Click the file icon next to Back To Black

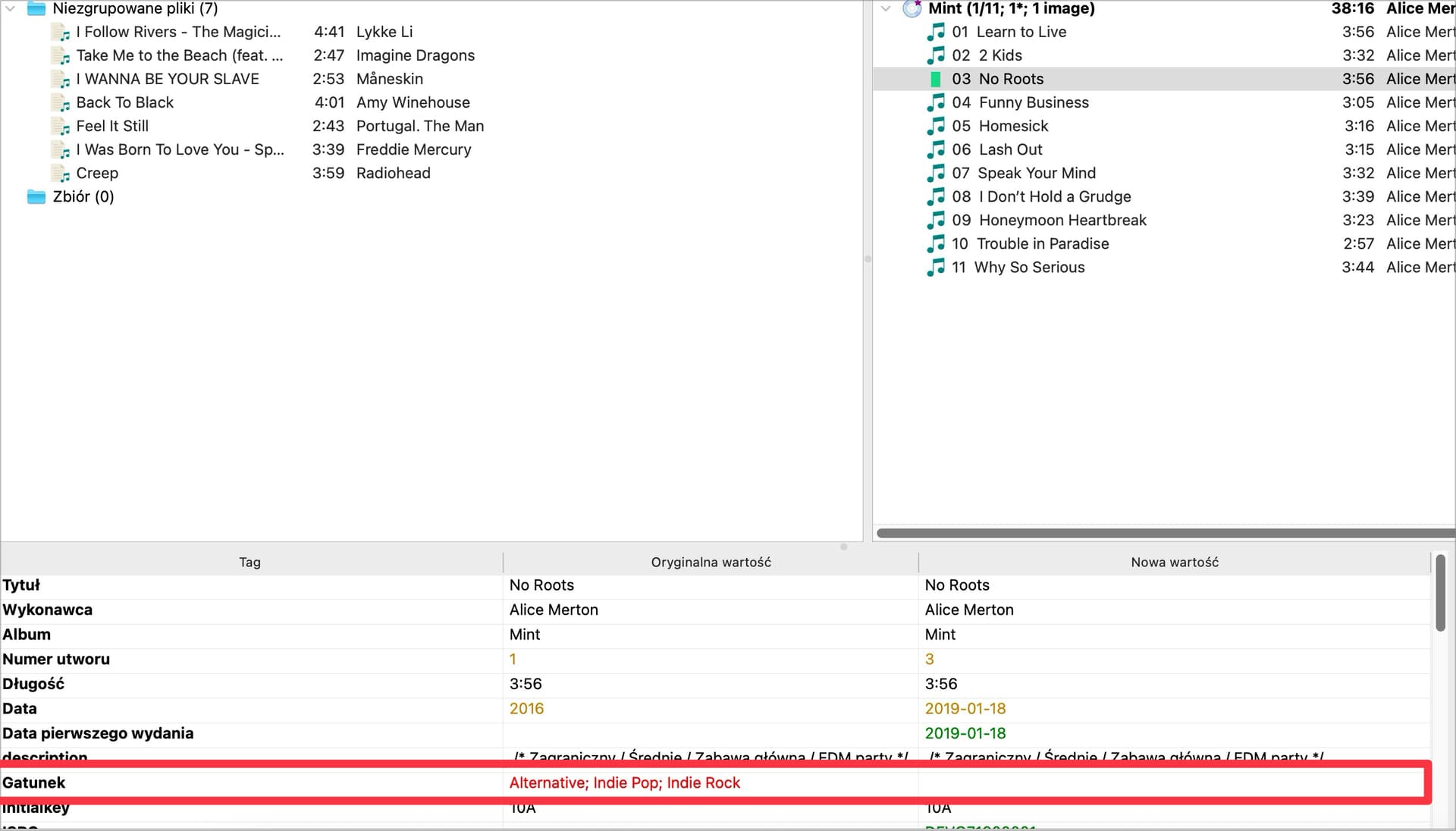coord(61,103)
